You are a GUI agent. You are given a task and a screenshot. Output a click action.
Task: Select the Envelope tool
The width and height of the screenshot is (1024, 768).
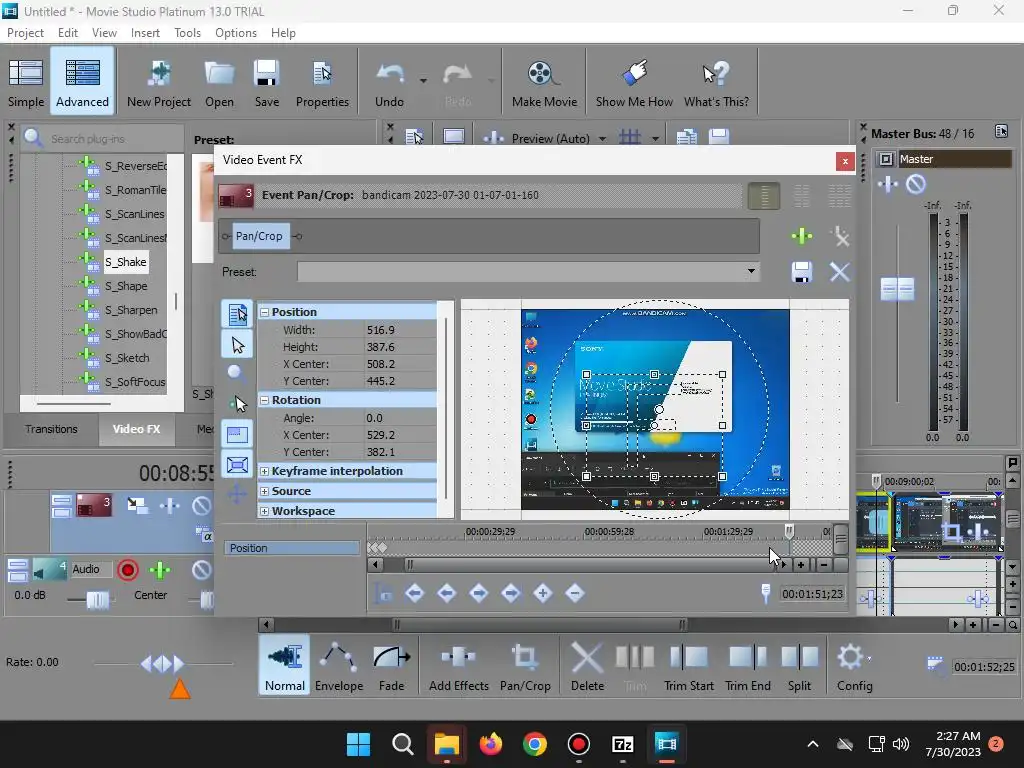pos(339,666)
